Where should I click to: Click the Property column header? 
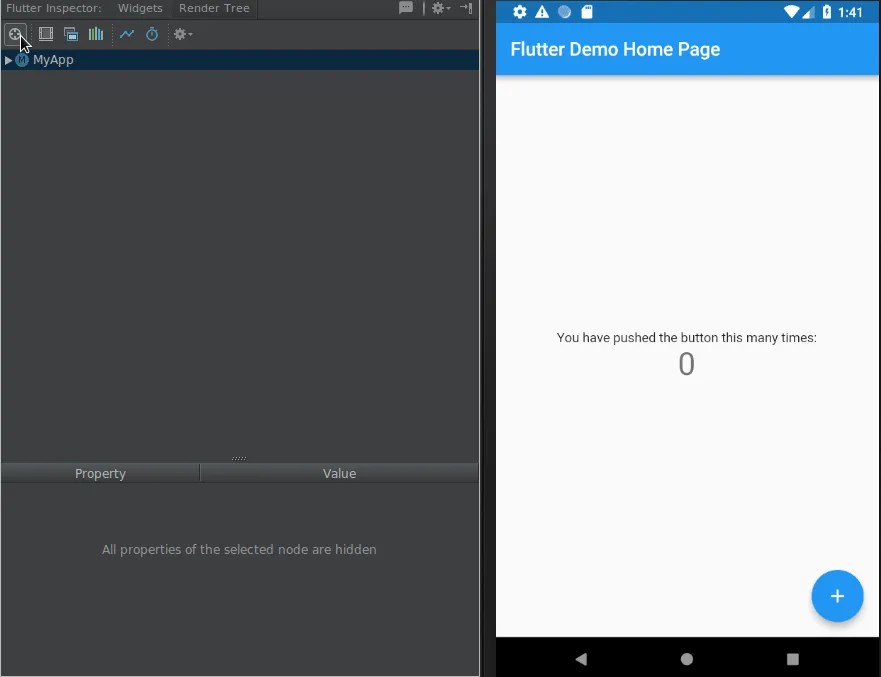(100, 473)
